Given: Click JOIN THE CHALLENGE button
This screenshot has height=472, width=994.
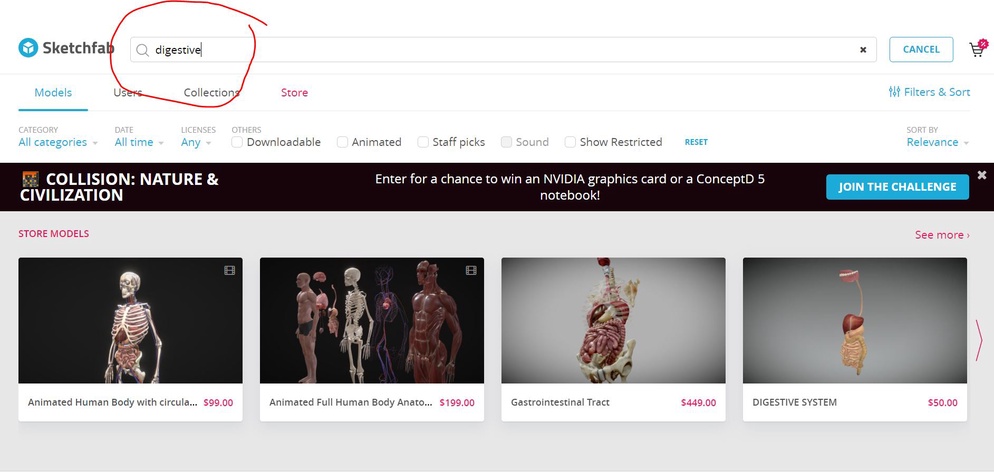Looking at the screenshot, I should (x=897, y=187).
